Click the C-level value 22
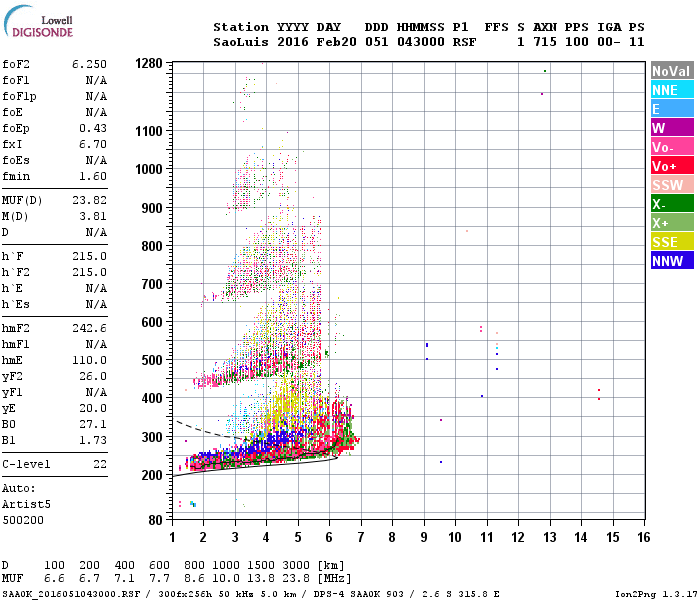This screenshot has width=700, height=600. [x=100, y=464]
